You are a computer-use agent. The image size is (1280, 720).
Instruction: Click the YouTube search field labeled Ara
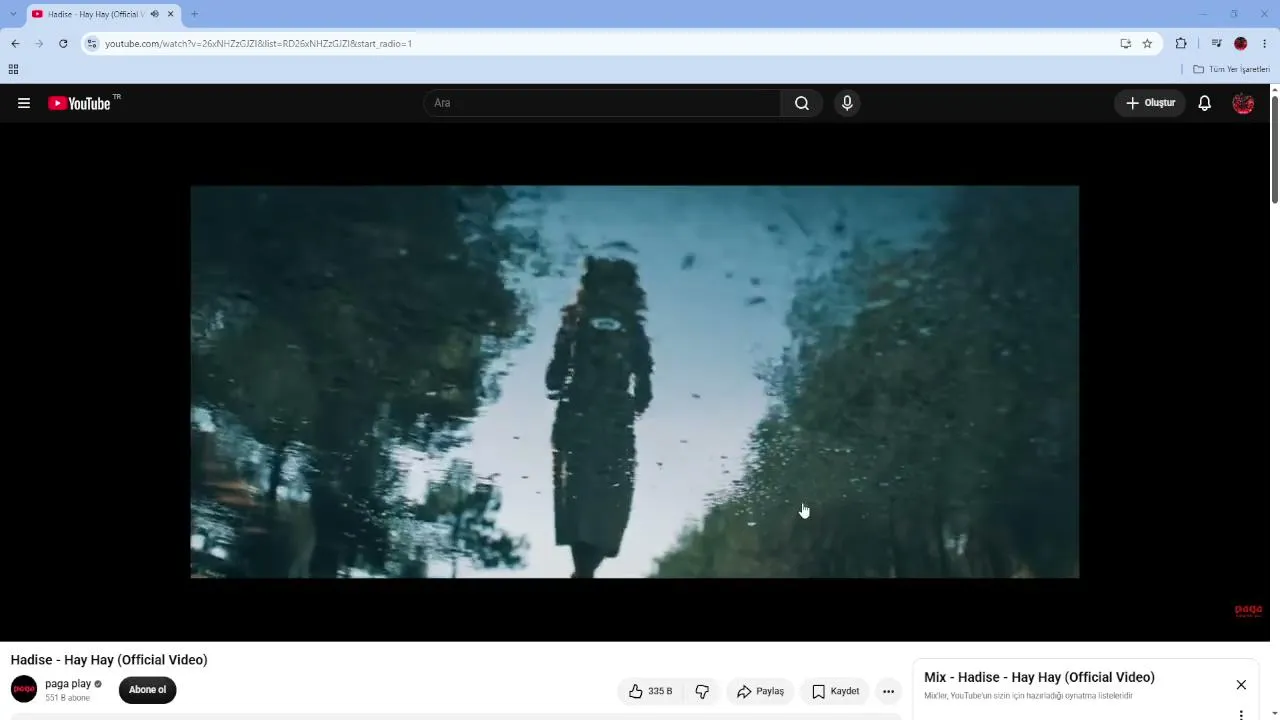[x=602, y=103]
